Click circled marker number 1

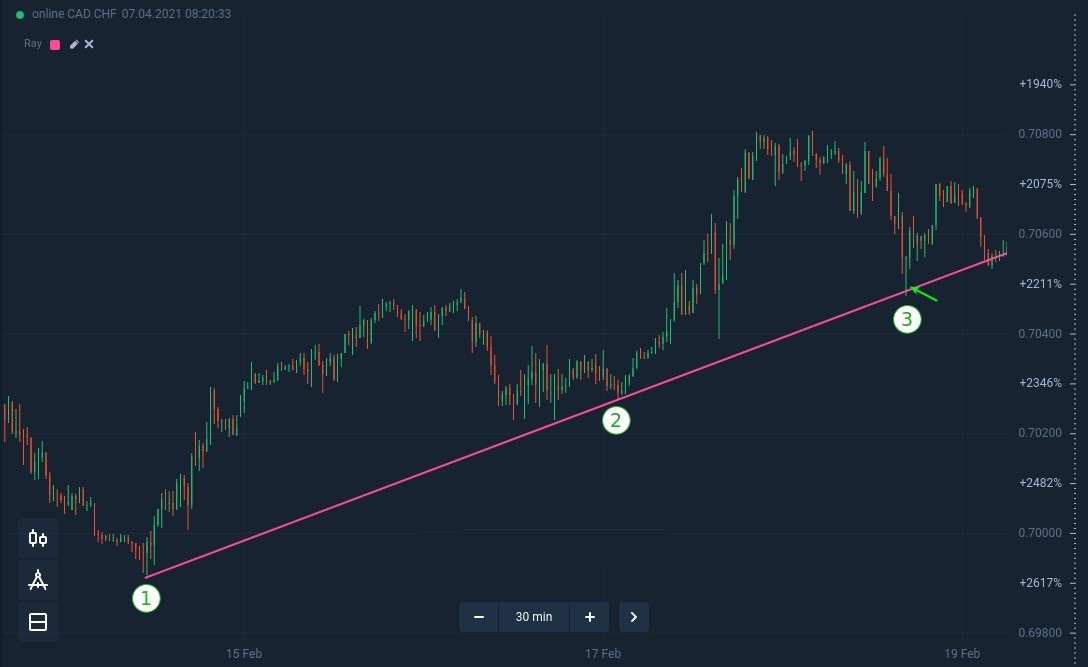(146, 598)
